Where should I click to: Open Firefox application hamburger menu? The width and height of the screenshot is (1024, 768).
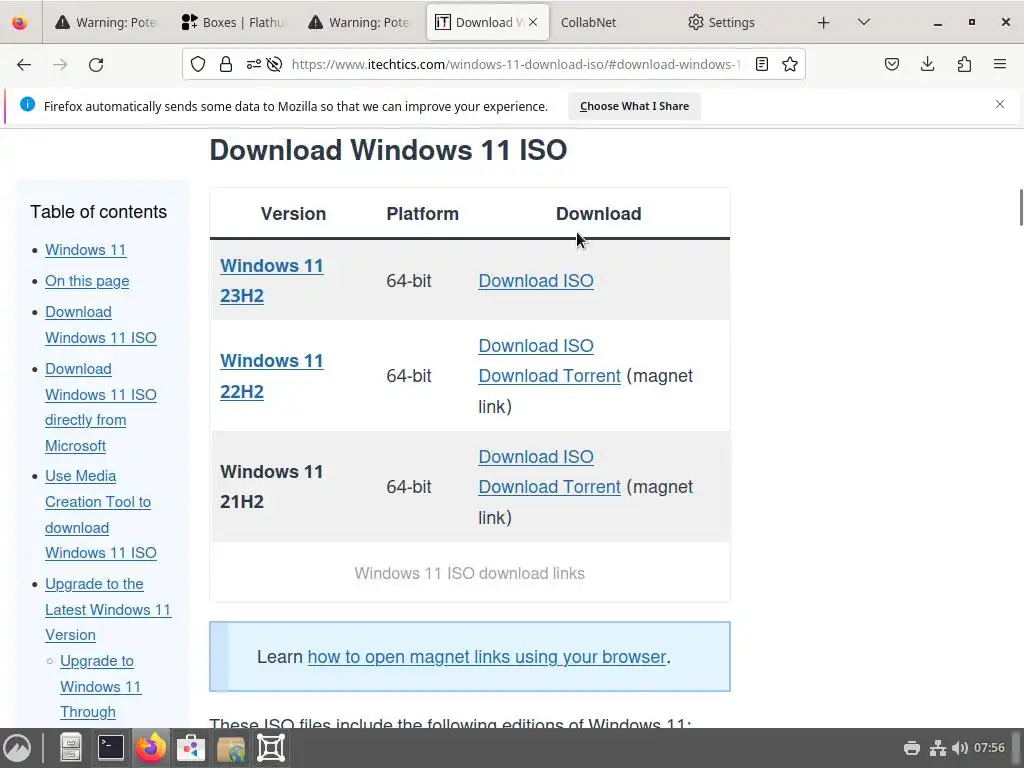(x=1000, y=64)
